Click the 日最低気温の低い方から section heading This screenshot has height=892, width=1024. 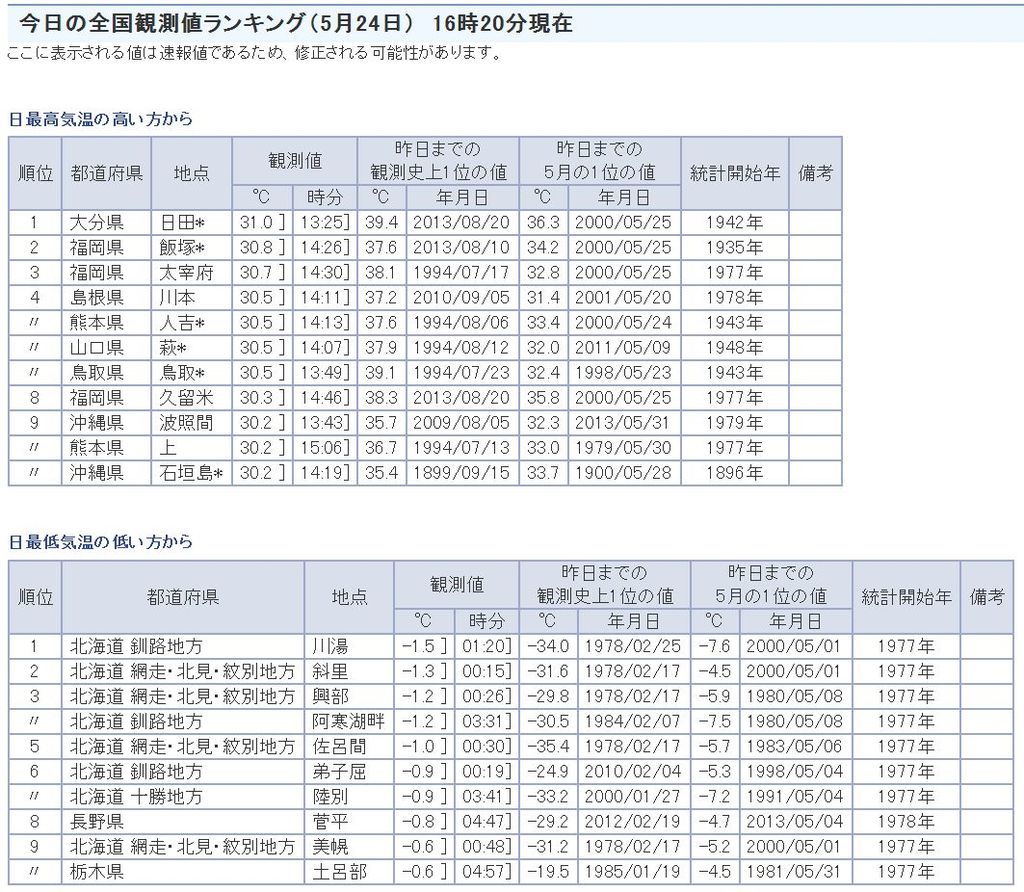[x=100, y=543]
